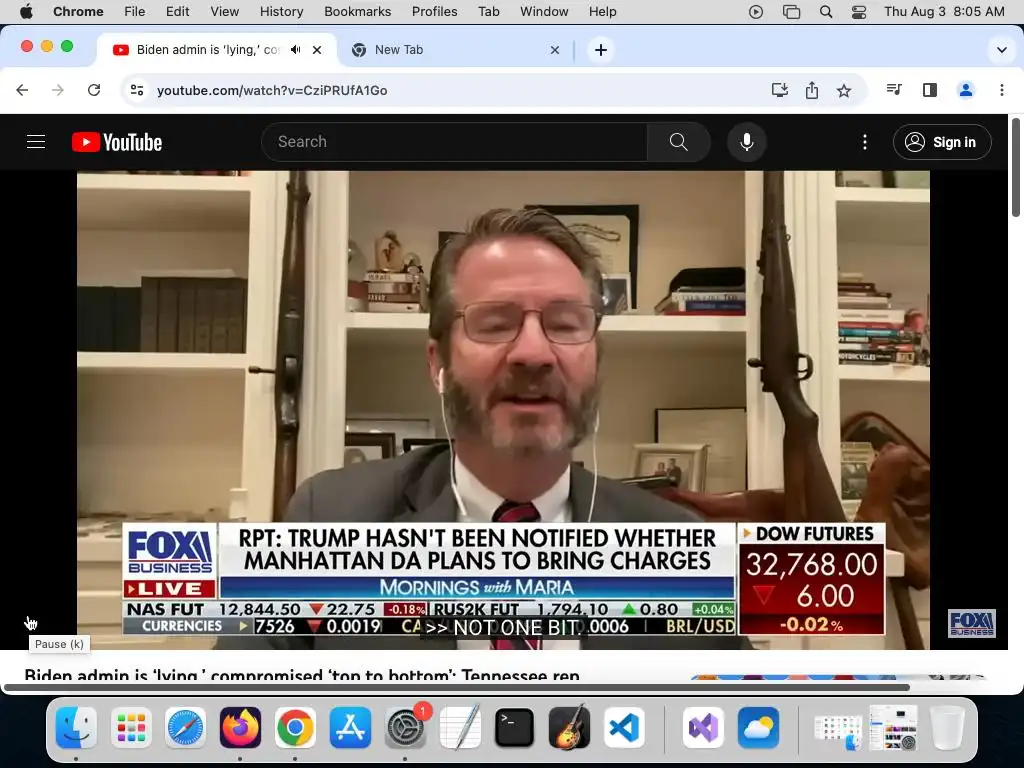Go forward with Chrome's forward arrow
1024x768 pixels.
pos(58,90)
